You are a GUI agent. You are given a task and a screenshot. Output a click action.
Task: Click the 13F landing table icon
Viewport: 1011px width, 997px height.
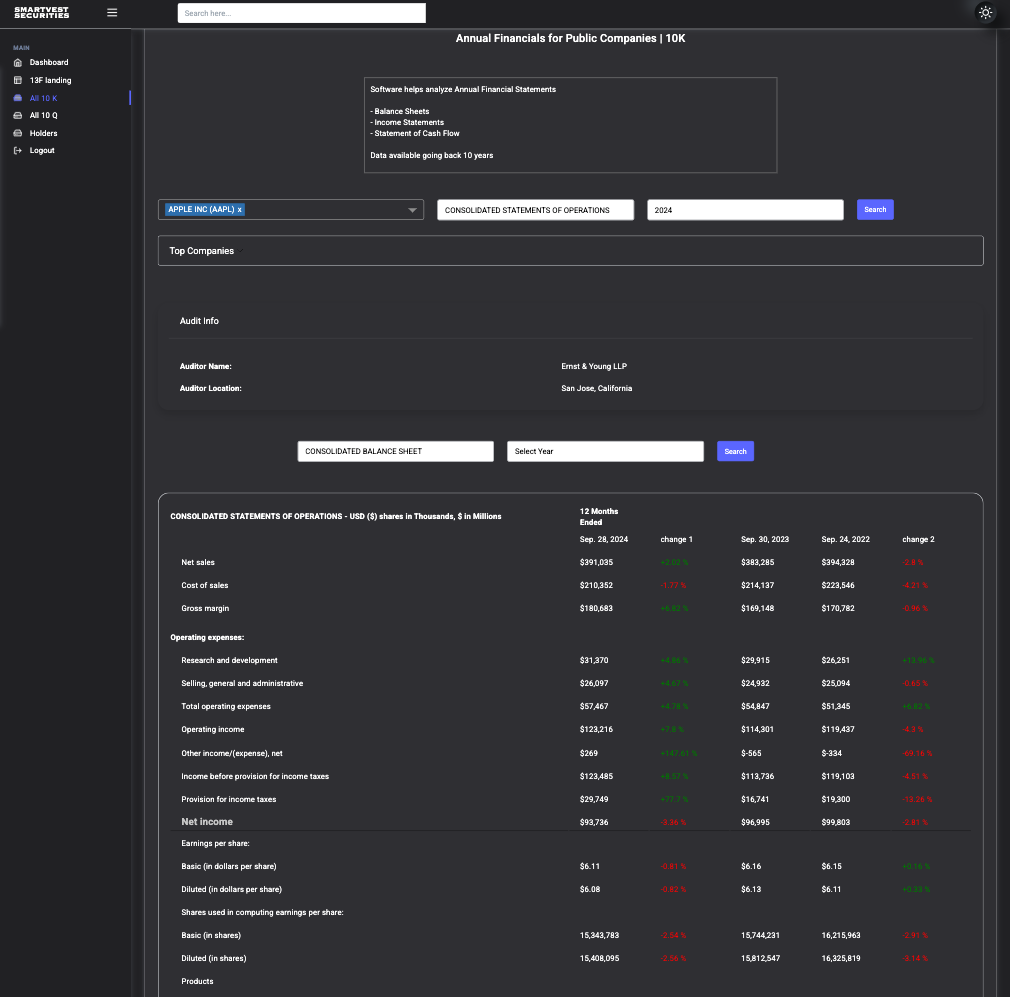point(18,81)
